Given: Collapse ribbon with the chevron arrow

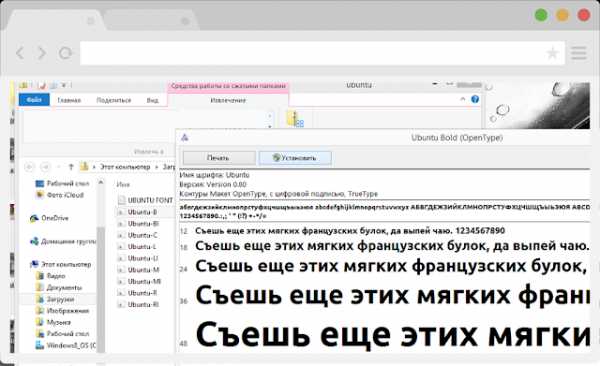Looking at the screenshot, I should (x=462, y=99).
